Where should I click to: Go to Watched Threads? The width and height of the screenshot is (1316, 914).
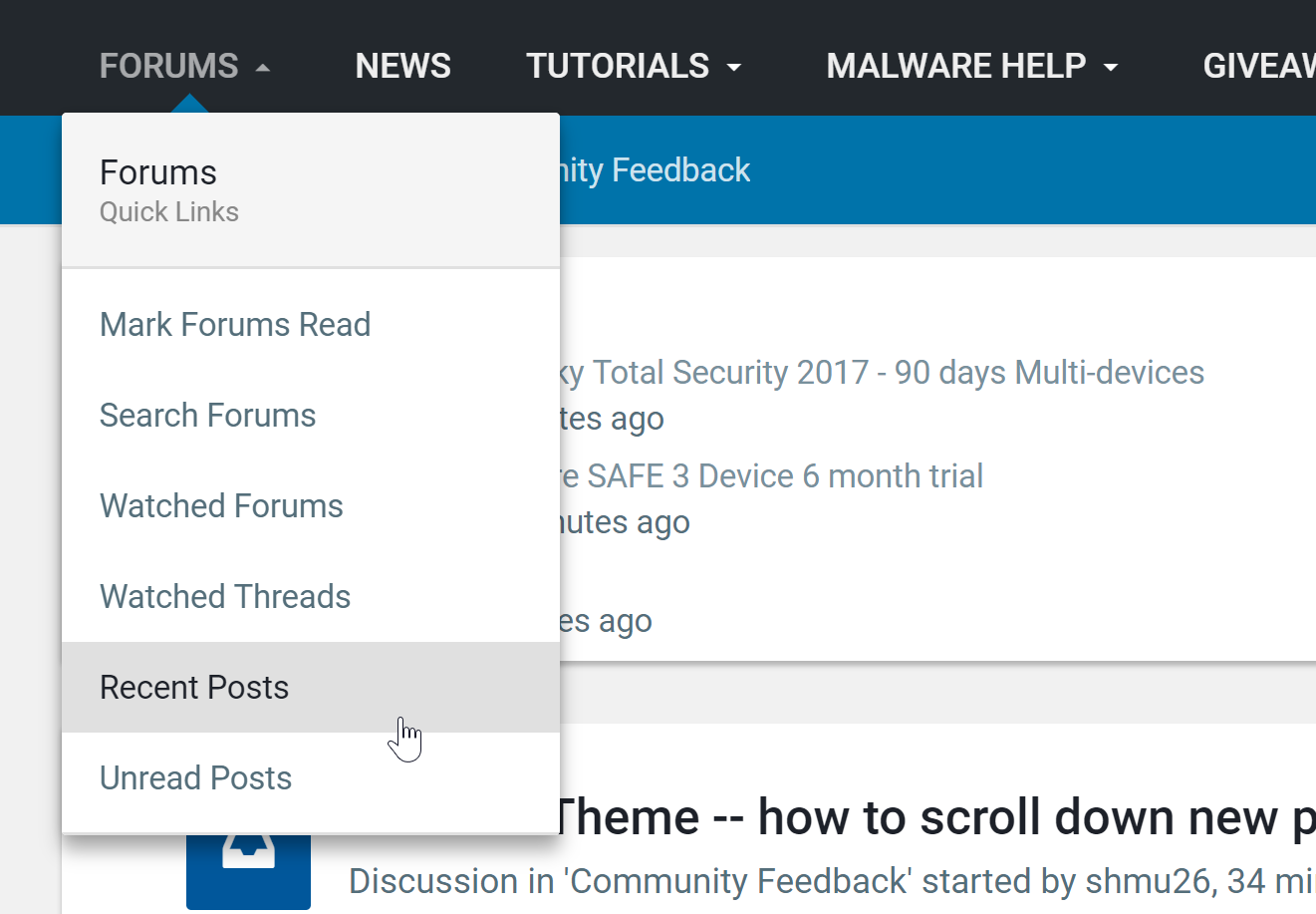(x=225, y=596)
